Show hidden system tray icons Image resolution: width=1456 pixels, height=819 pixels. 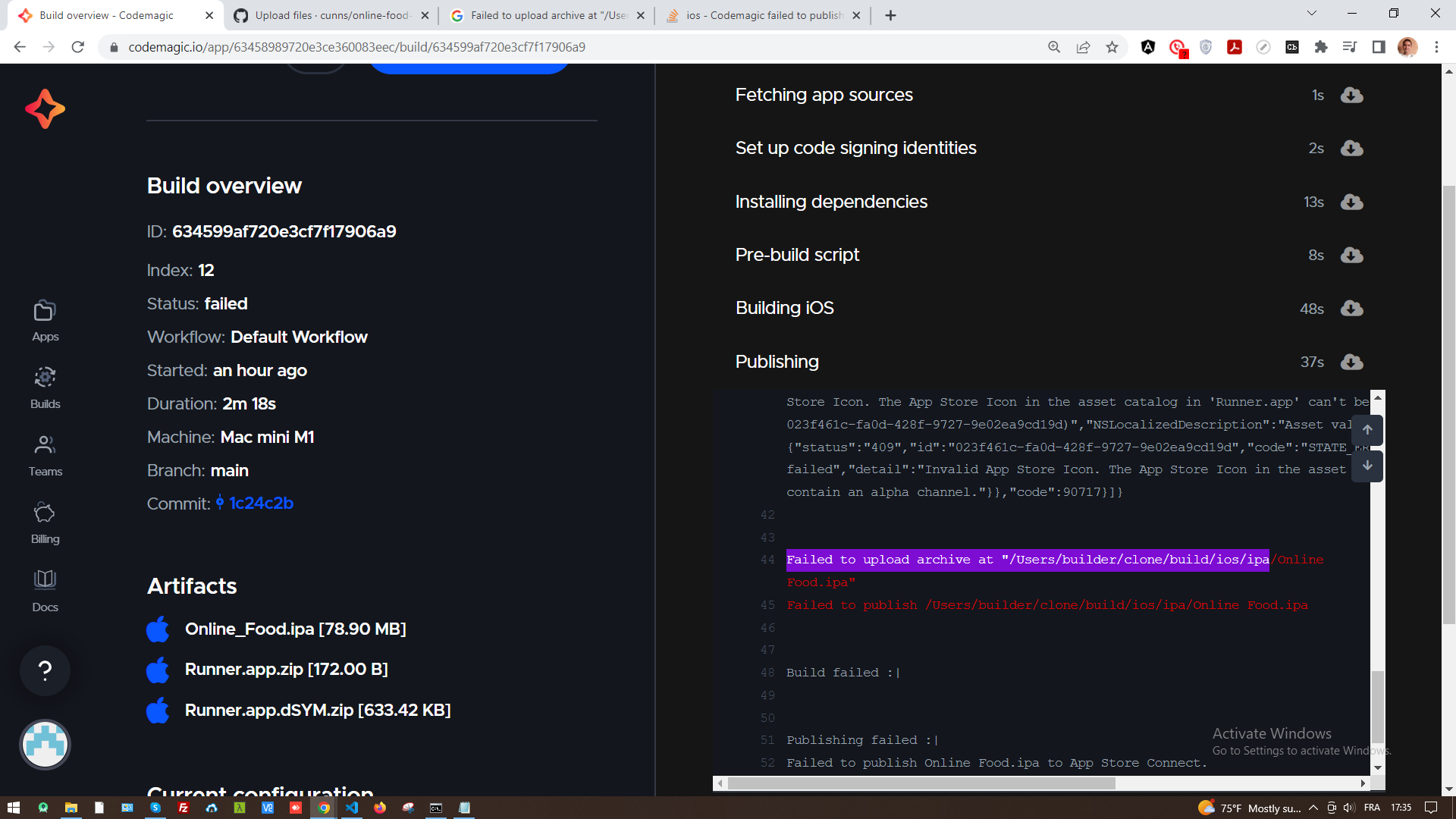(1313, 808)
